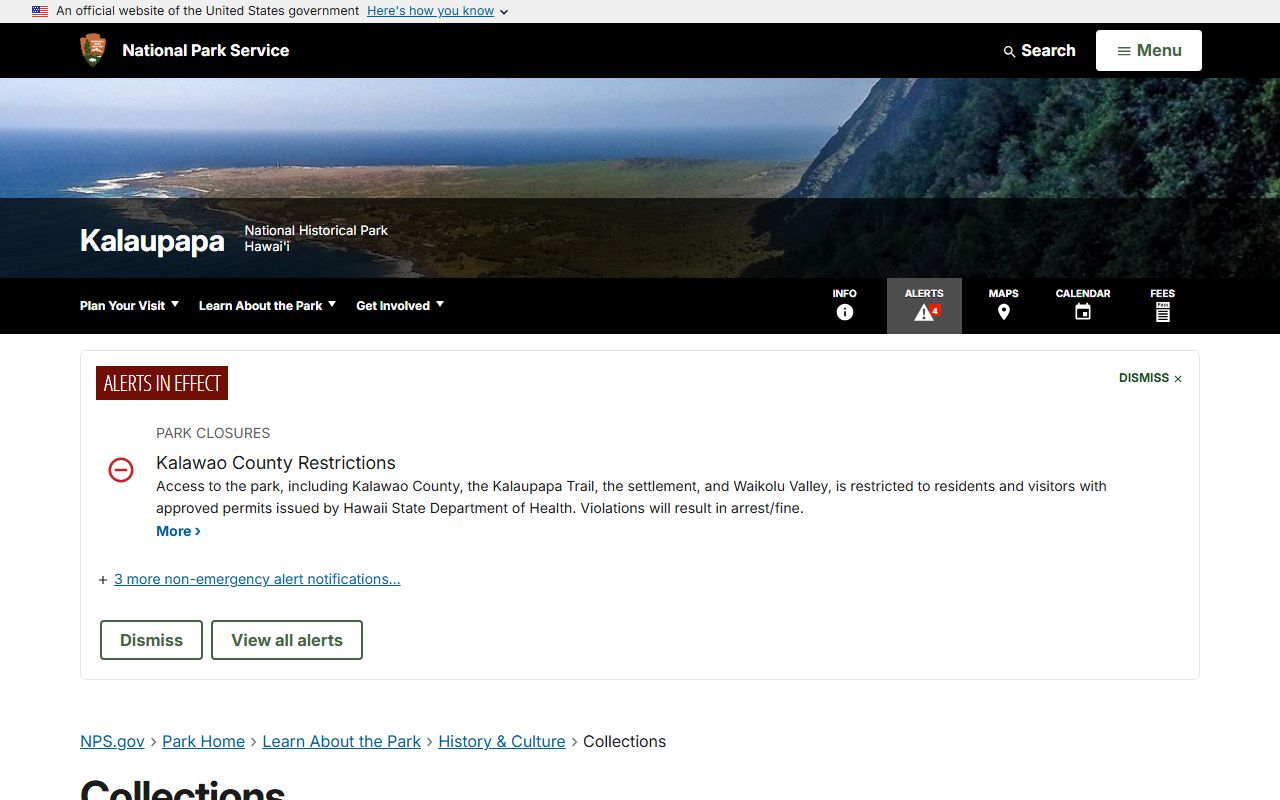The height and width of the screenshot is (800, 1280).
Task: Expand 'Here's how you know' disclosure
Action: pos(438,11)
